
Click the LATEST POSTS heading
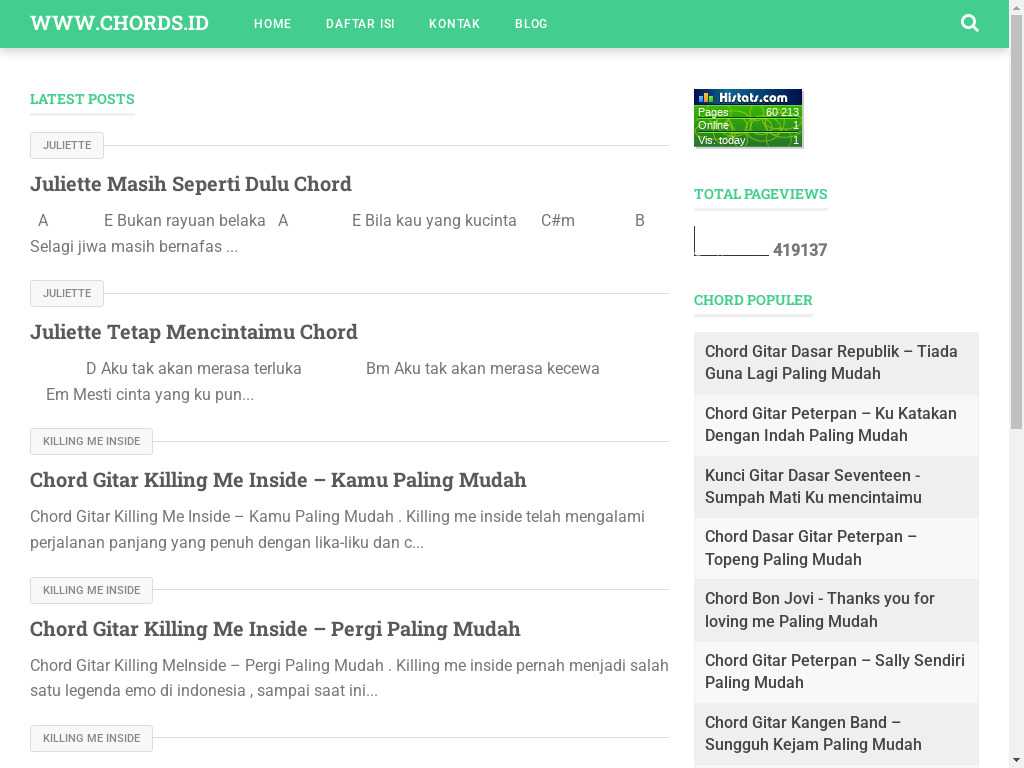[x=82, y=99]
